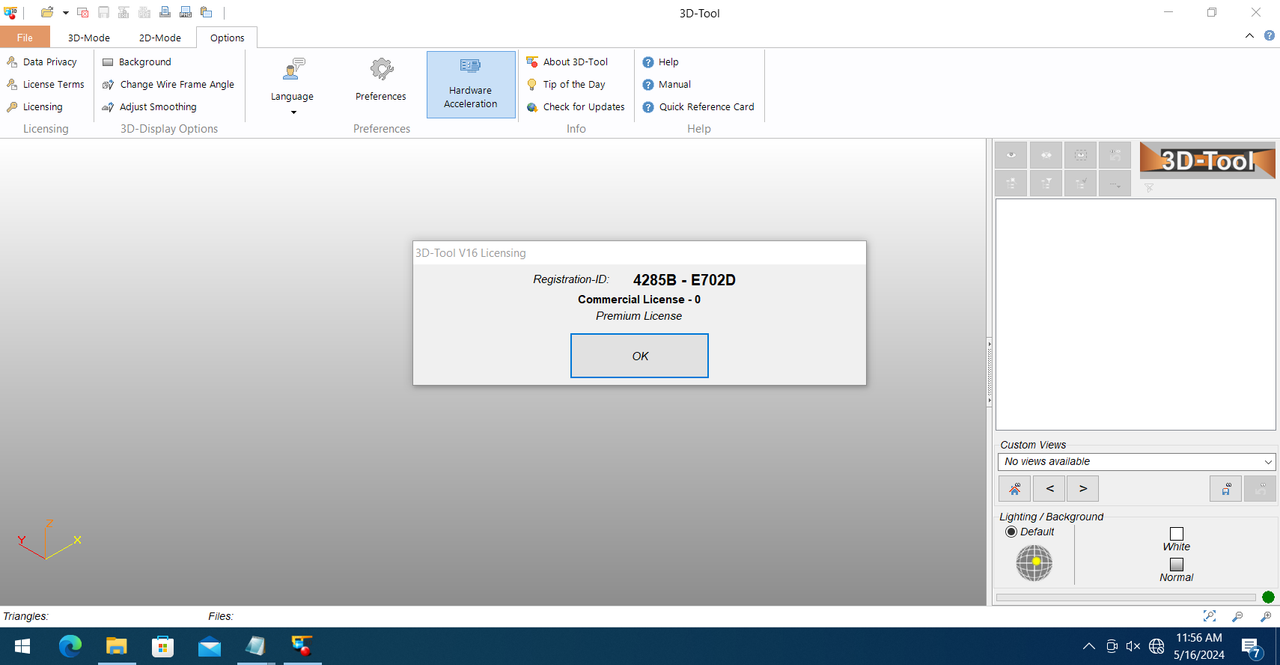
Task: Open About 3D-Tool
Action: [x=567, y=62]
